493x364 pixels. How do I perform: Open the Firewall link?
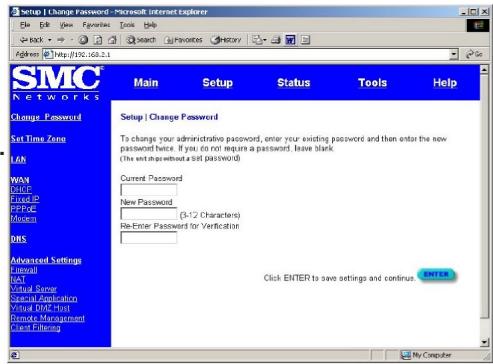24,270
